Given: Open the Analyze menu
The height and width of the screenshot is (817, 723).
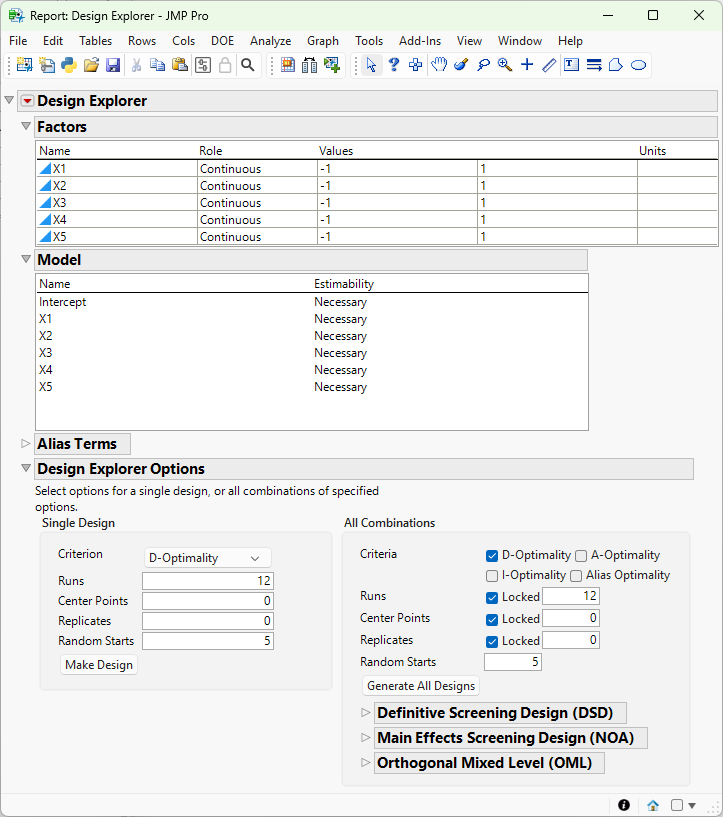Looking at the screenshot, I should [270, 41].
